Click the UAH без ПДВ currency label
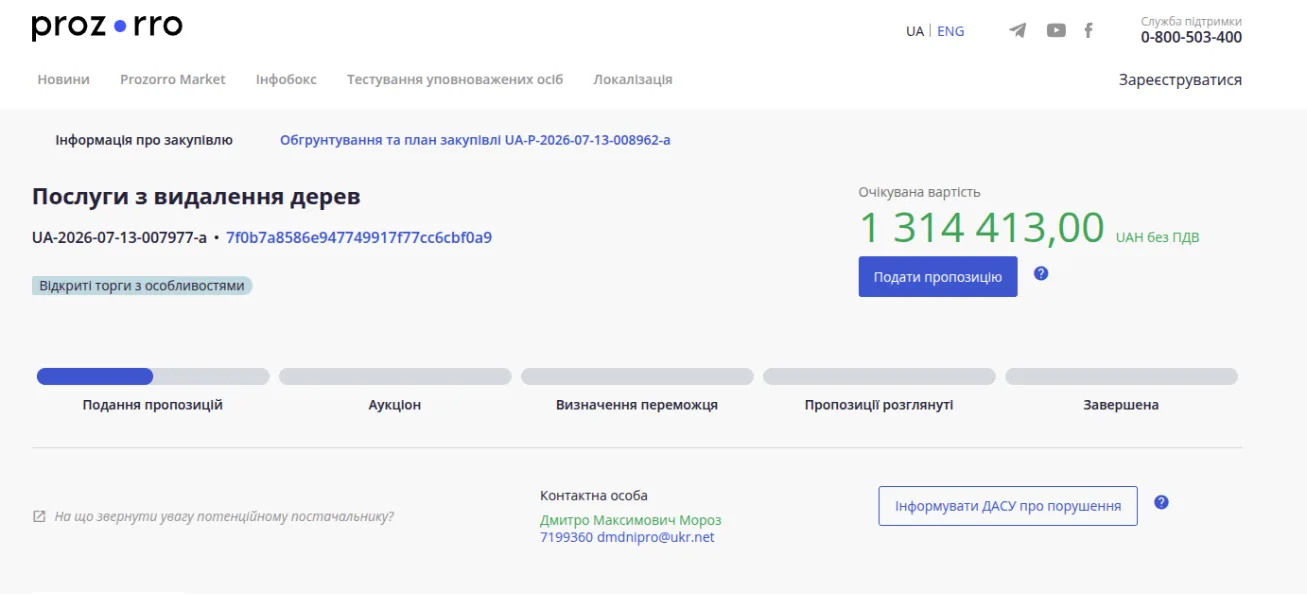The height and width of the screenshot is (595, 1307). pos(1157,238)
